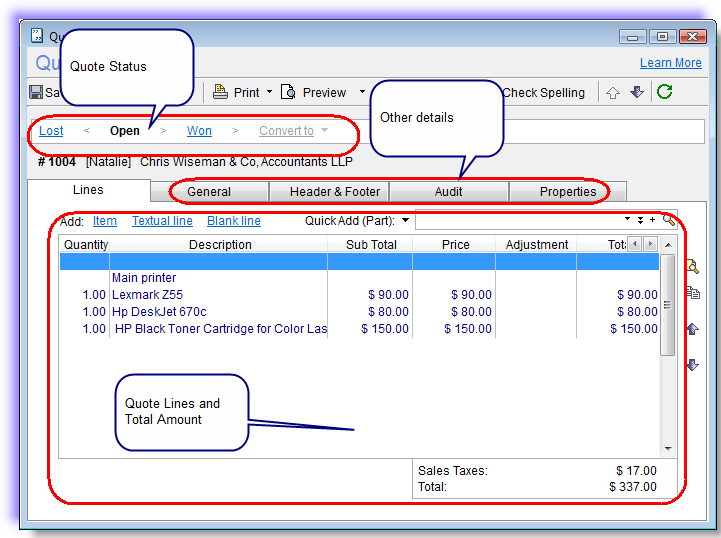Mark quote as Lost
The height and width of the screenshot is (538, 721).
[x=51, y=131]
